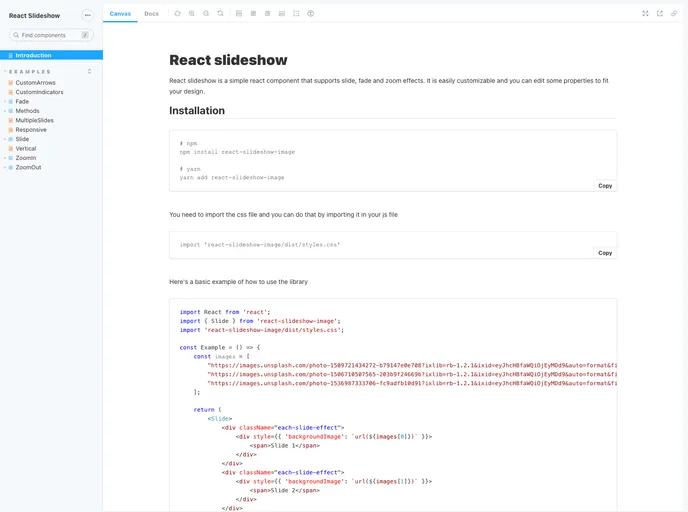Click "You need to import the css file" text
Image resolution: width=688 pixels, height=512 pixels.
click(x=283, y=215)
